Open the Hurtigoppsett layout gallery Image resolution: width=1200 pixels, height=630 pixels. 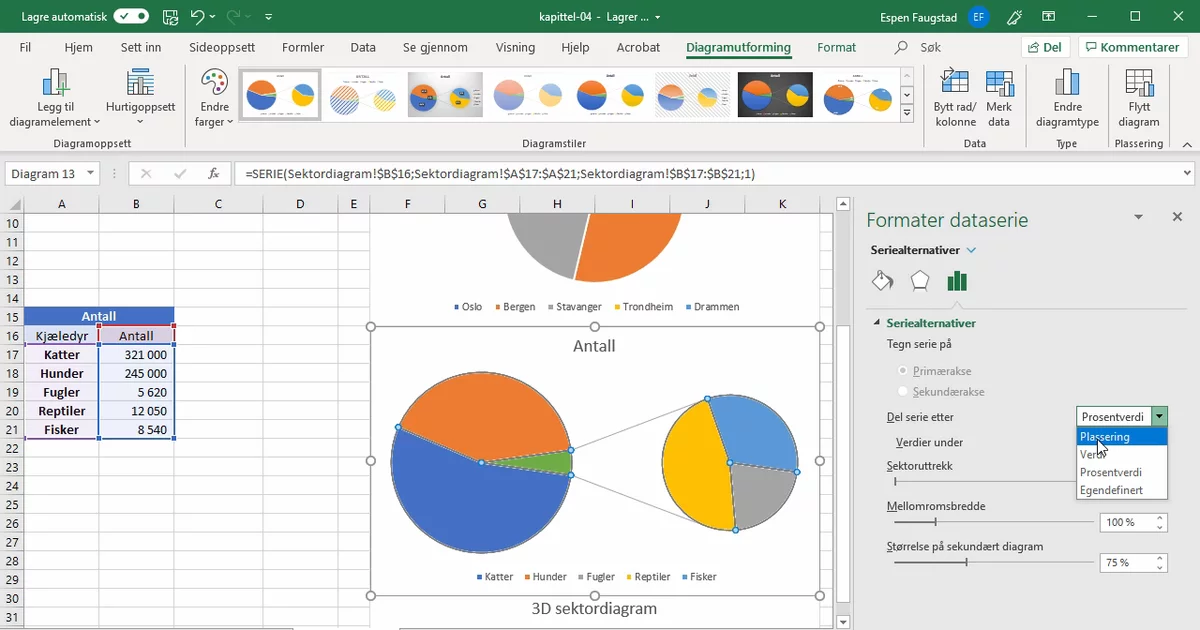click(x=140, y=99)
